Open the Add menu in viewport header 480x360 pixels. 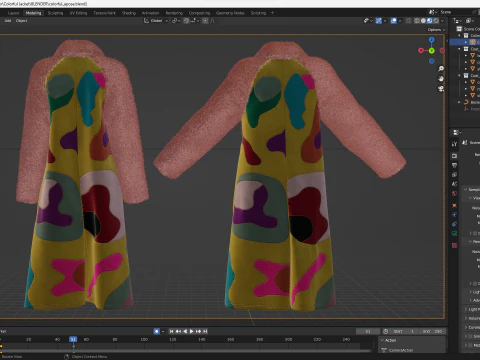click(x=8, y=21)
